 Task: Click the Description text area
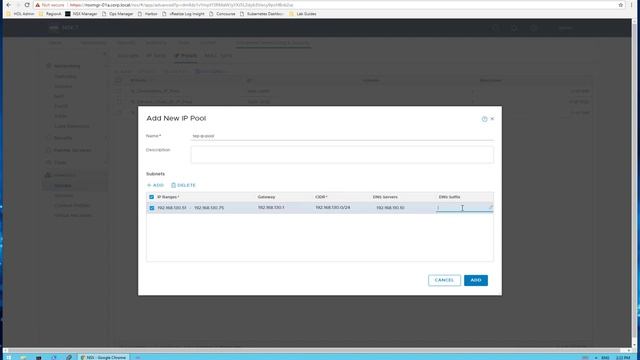pos(342,155)
